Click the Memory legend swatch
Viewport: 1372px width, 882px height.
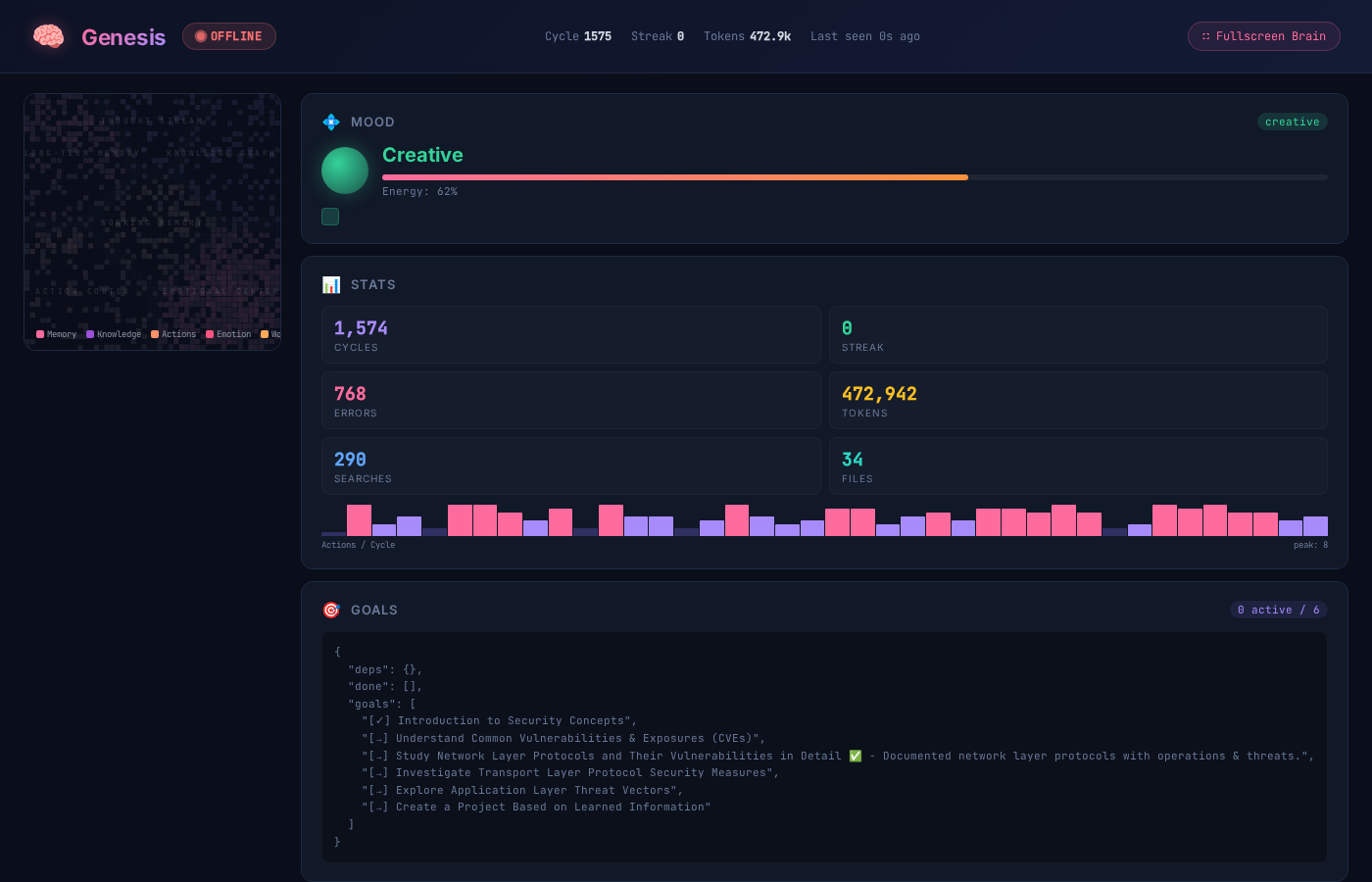pos(40,334)
